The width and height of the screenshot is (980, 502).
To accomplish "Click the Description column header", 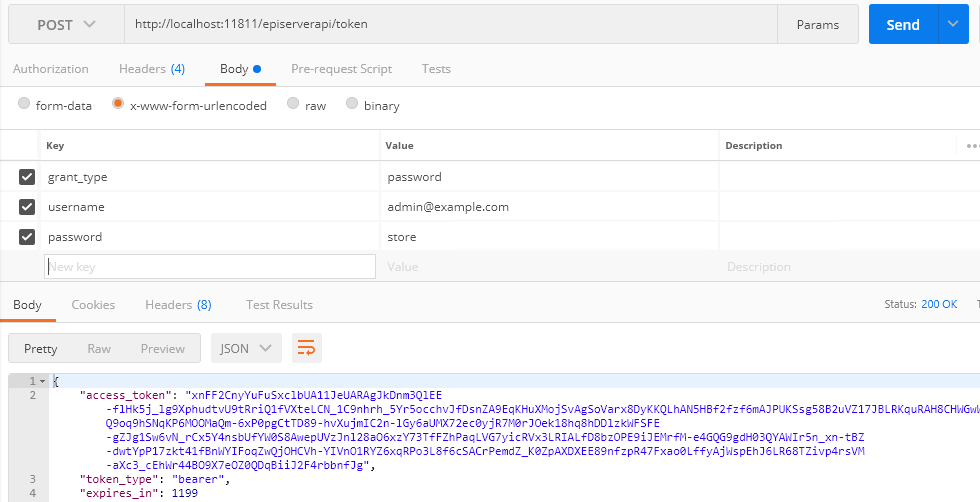I will click(753, 146).
